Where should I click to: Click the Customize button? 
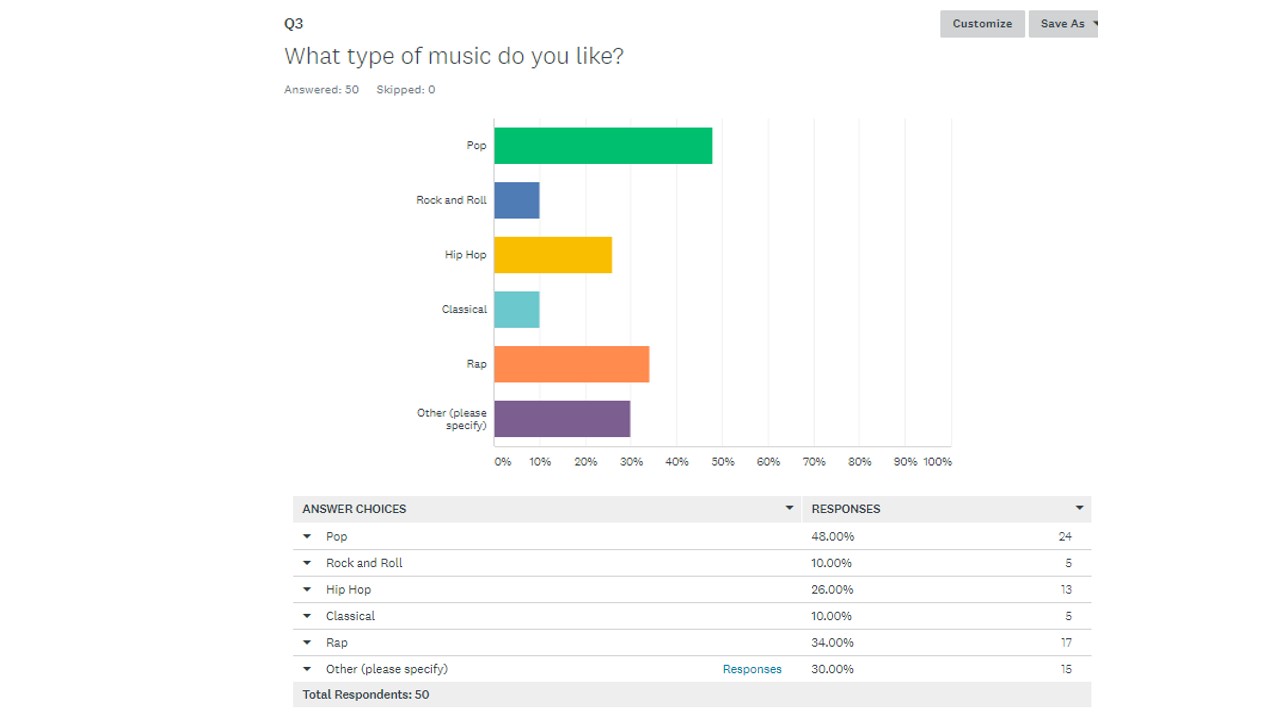[x=982, y=24]
